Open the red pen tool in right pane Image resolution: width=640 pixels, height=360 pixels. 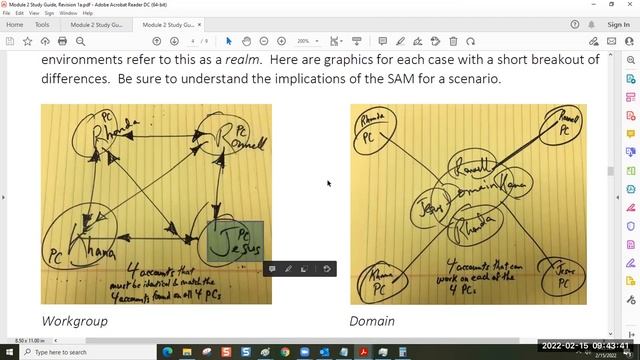click(x=631, y=207)
